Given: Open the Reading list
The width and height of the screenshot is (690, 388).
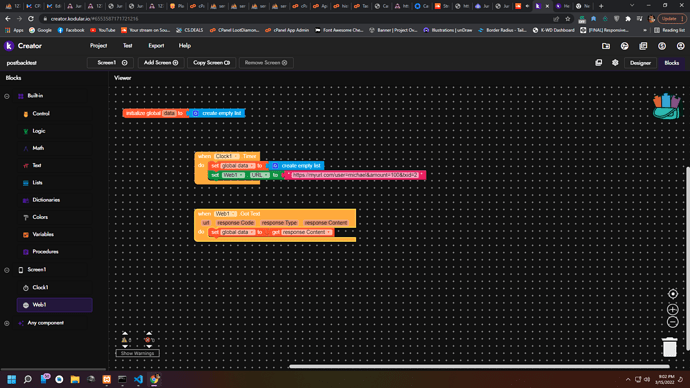Looking at the screenshot, I should click(669, 30).
